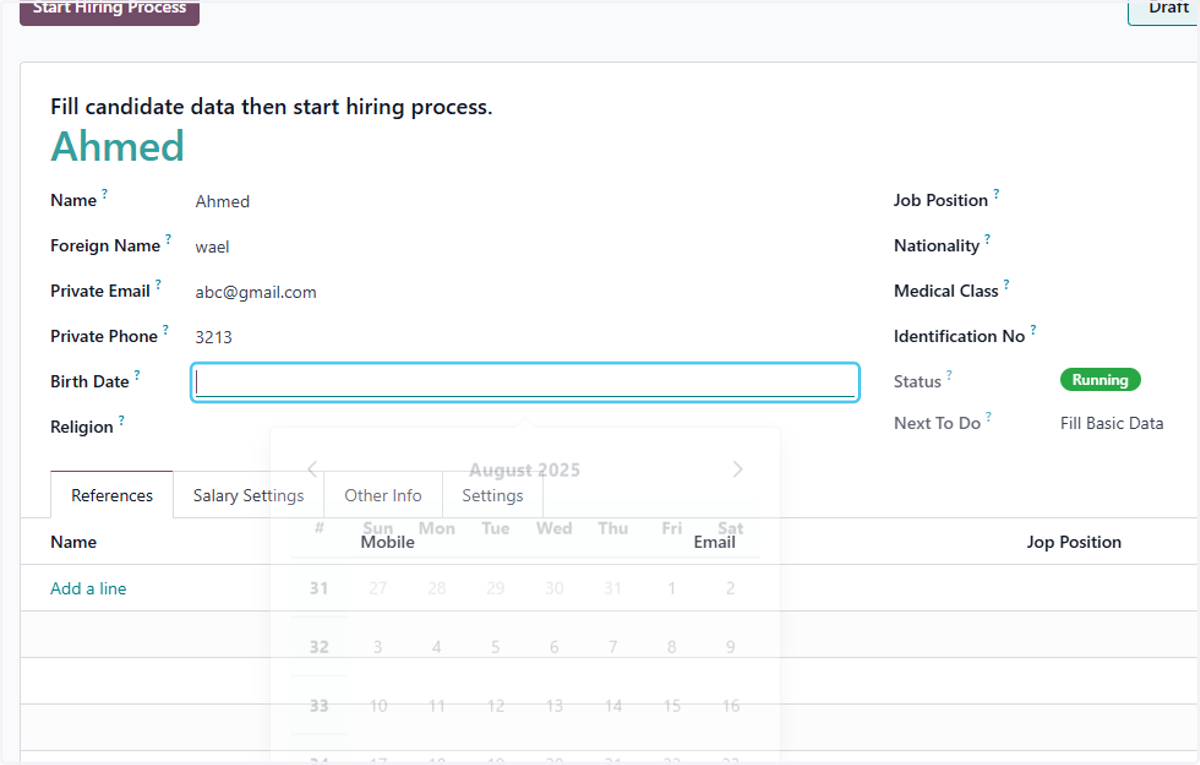Show help tooltip for Medical Class

[1006, 284]
